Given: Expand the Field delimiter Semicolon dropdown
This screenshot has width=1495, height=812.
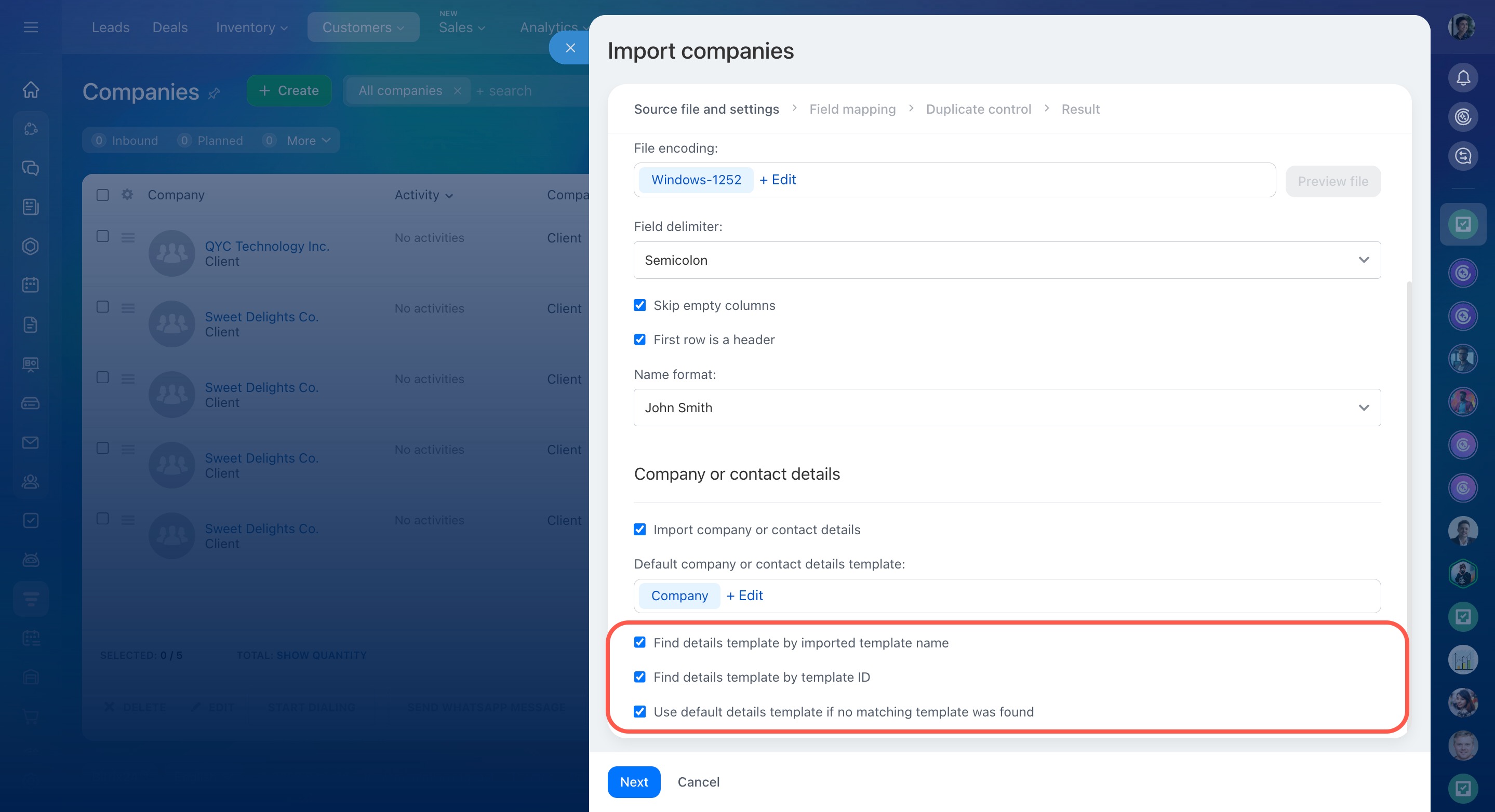Looking at the screenshot, I should click(x=1006, y=260).
